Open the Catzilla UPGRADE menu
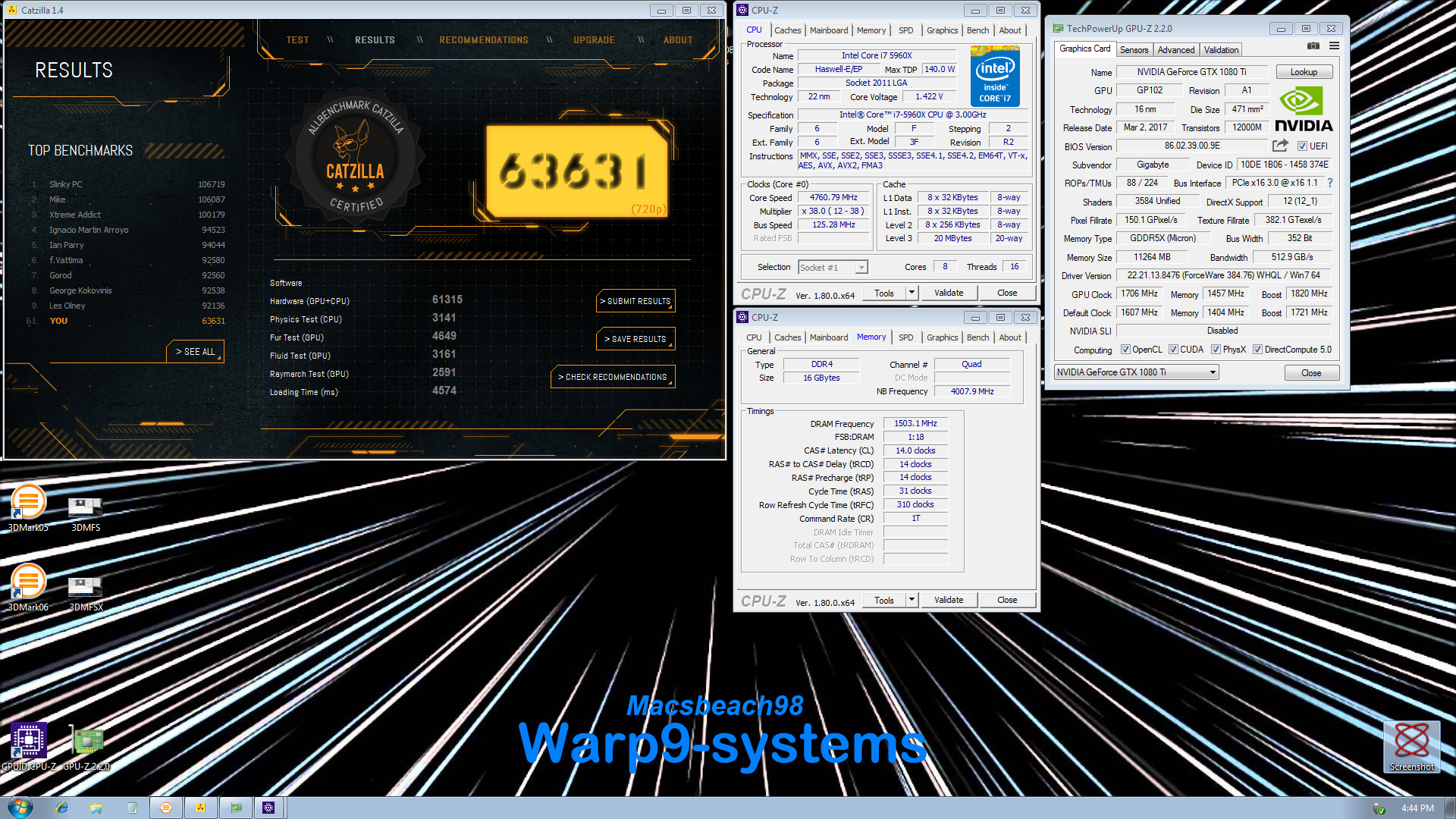Image resolution: width=1456 pixels, height=819 pixels. [594, 40]
